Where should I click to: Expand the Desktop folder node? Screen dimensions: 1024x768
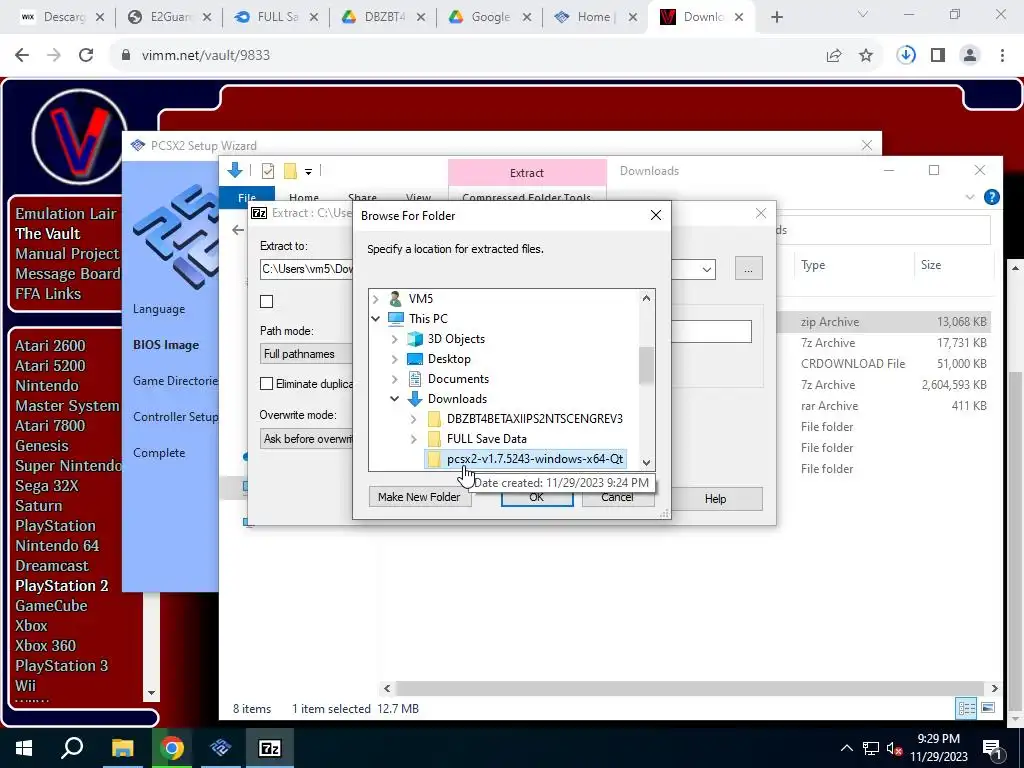pos(394,359)
